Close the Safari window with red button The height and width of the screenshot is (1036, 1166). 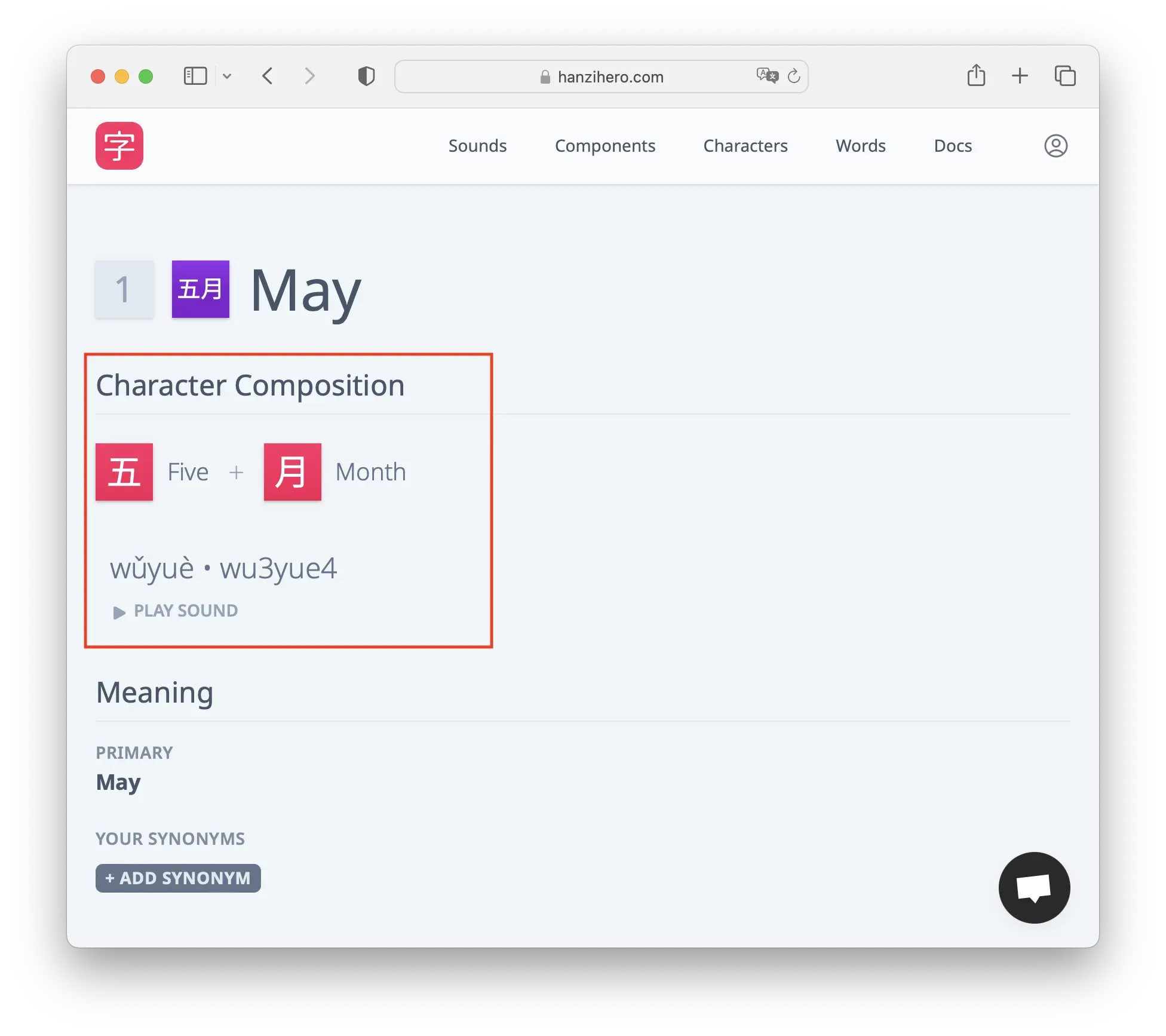98,76
